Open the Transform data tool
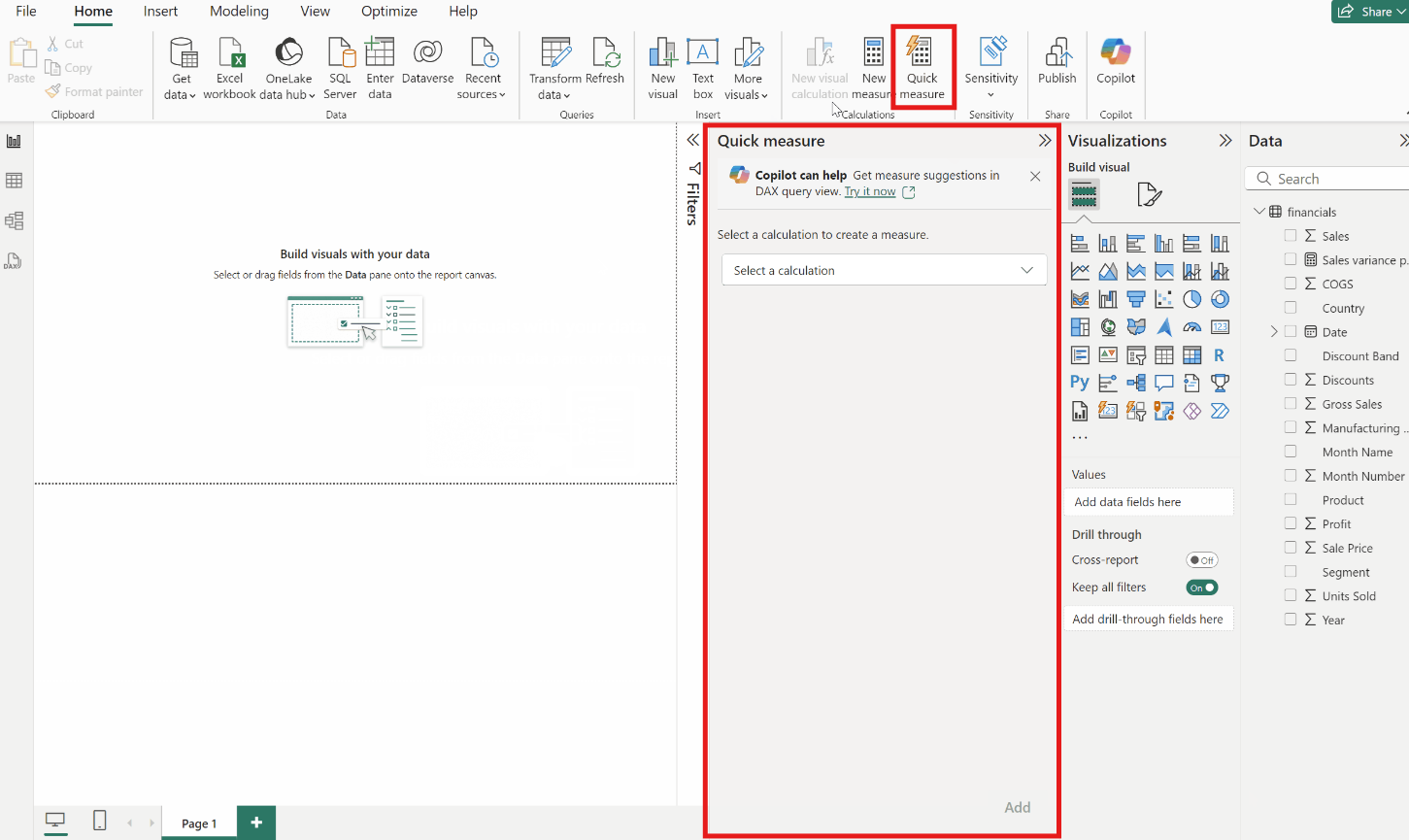 tap(554, 67)
